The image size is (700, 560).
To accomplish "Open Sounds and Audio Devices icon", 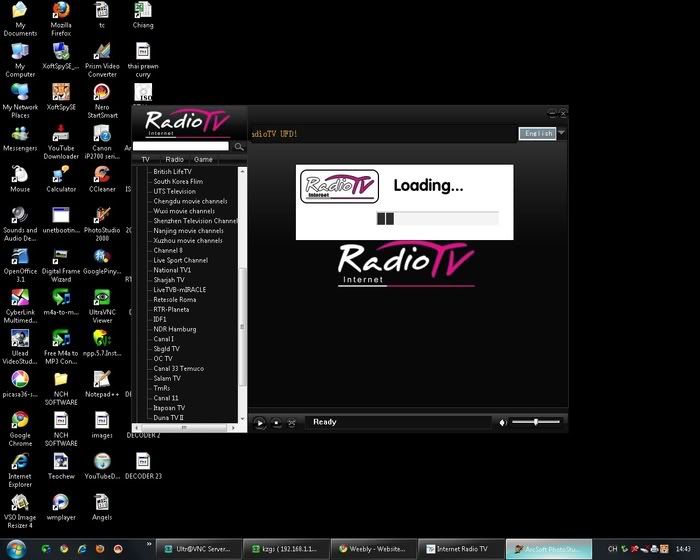I will click(x=20, y=224).
